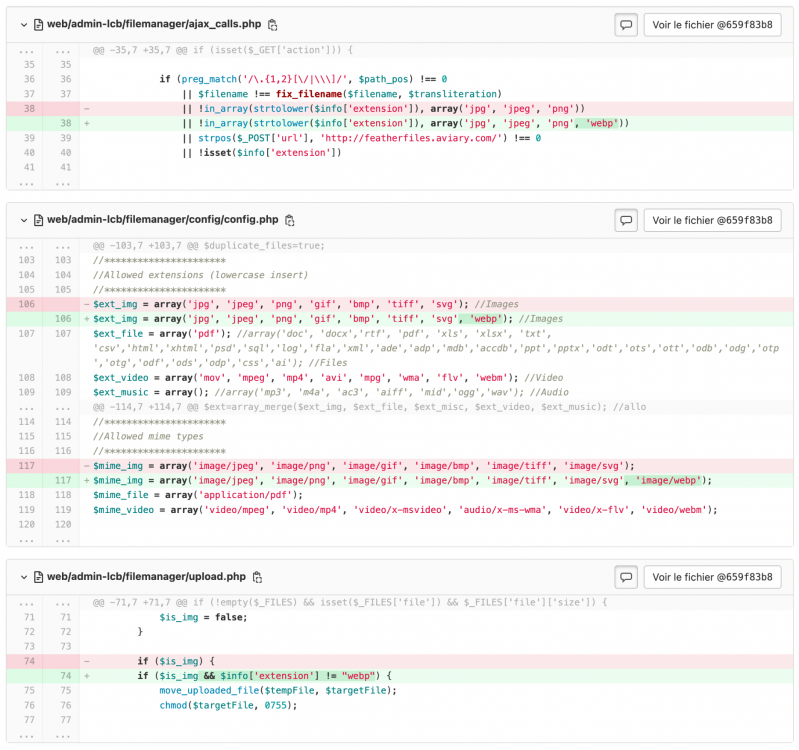Open the web/admin-lcb/filemanager/ajax_calls.php link

[155, 24]
